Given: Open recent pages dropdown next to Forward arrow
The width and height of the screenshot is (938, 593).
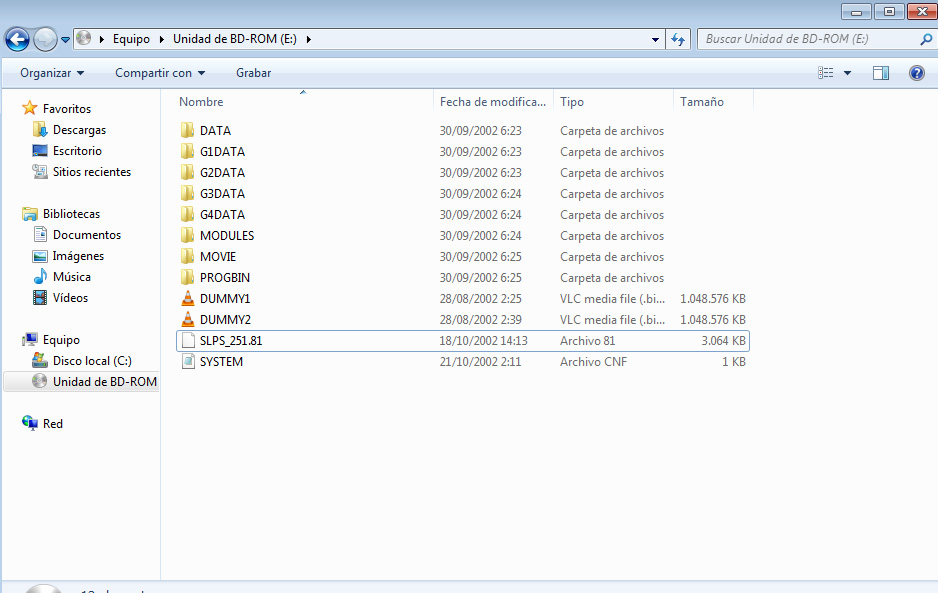Looking at the screenshot, I should point(66,40).
